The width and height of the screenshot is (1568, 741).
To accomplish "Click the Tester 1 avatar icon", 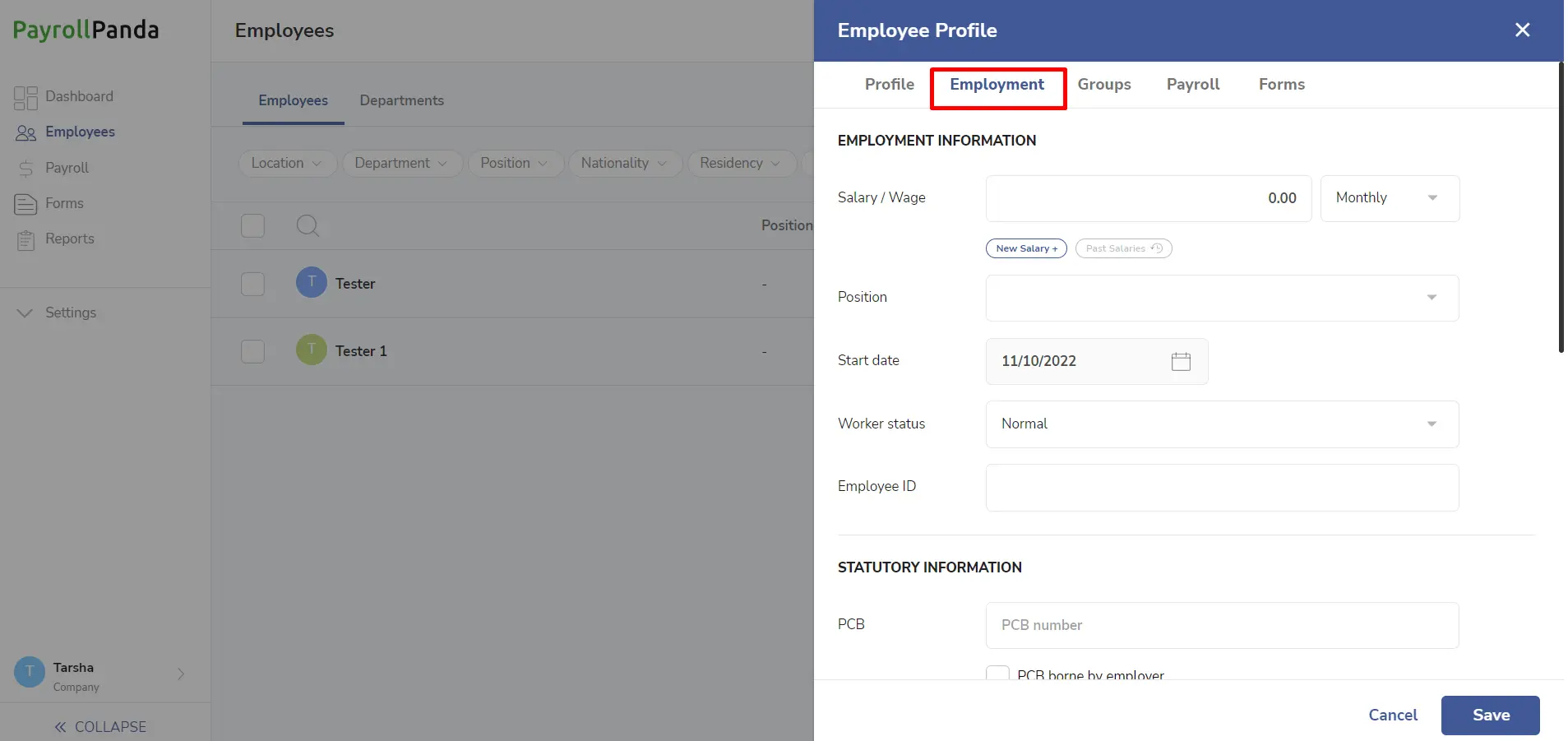I will click(x=312, y=350).
